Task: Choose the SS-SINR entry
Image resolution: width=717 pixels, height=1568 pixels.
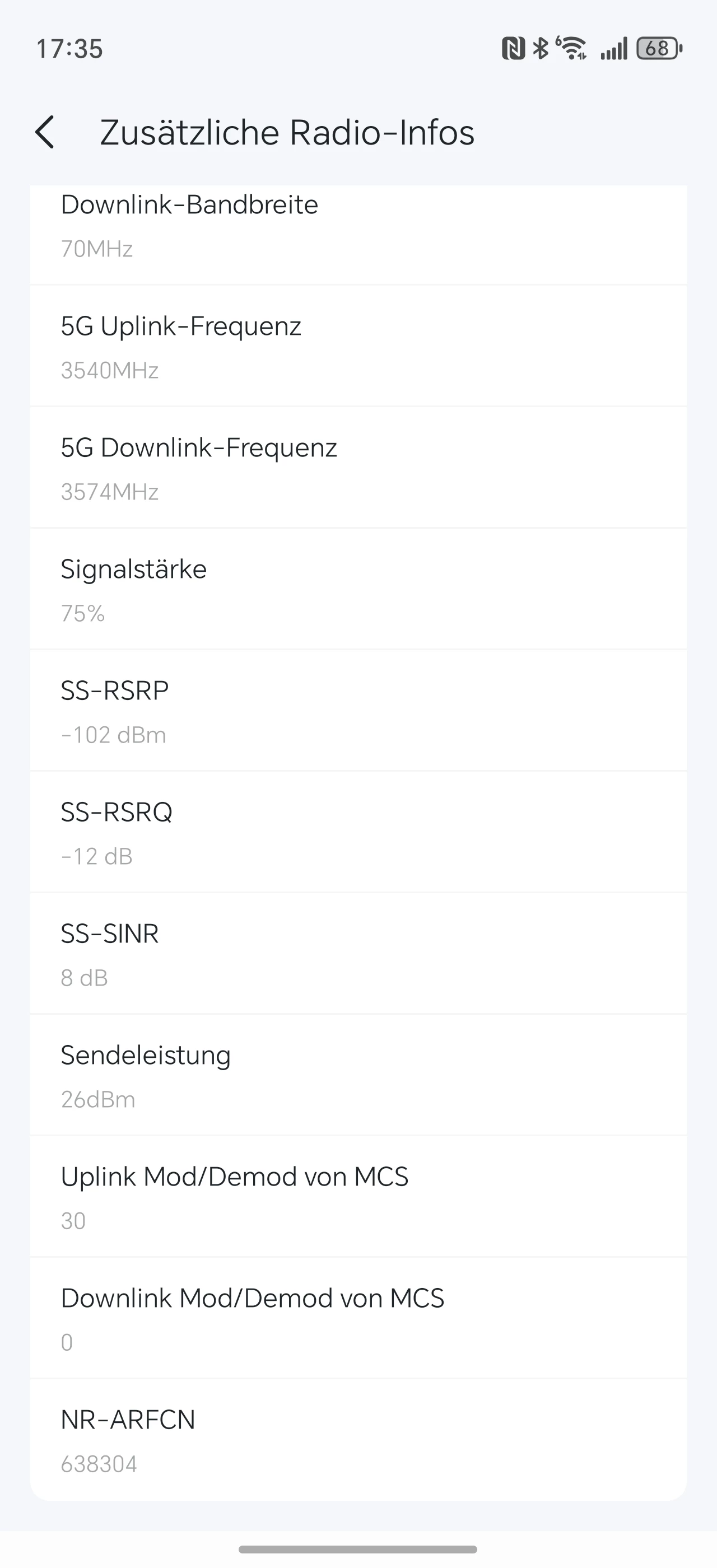Action: (x=358, y=954)
